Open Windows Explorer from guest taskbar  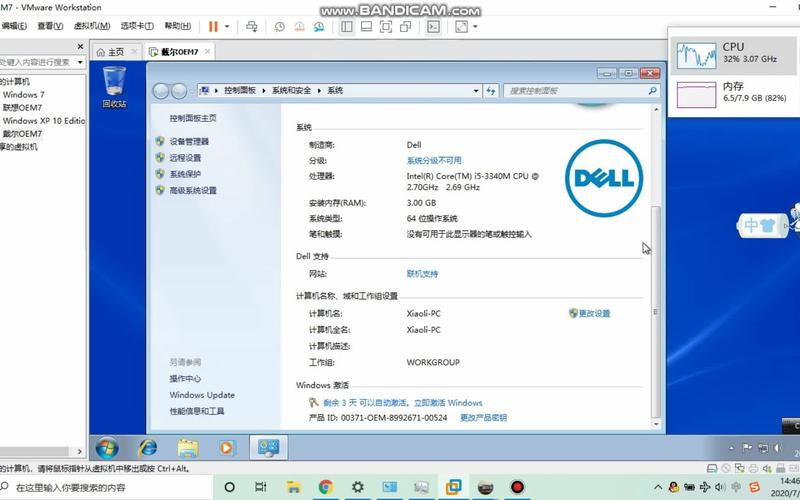click(x=188, y=447)
